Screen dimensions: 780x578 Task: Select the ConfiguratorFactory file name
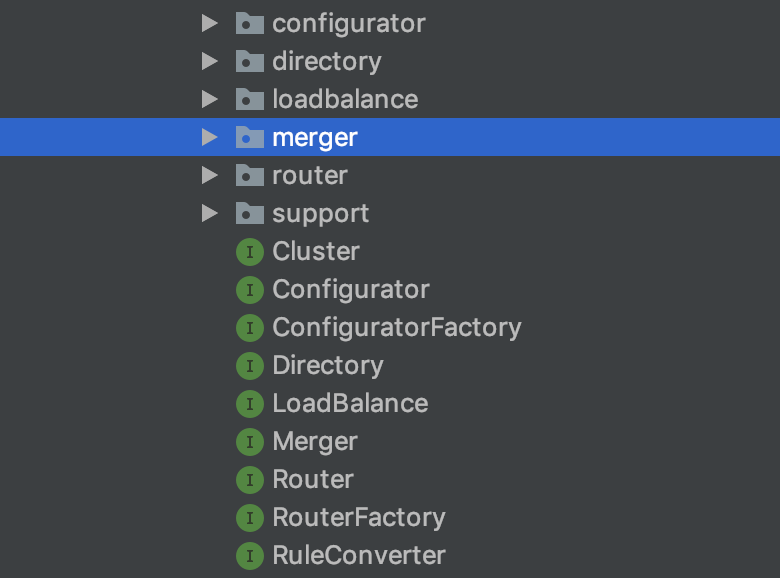click(396, 328)
